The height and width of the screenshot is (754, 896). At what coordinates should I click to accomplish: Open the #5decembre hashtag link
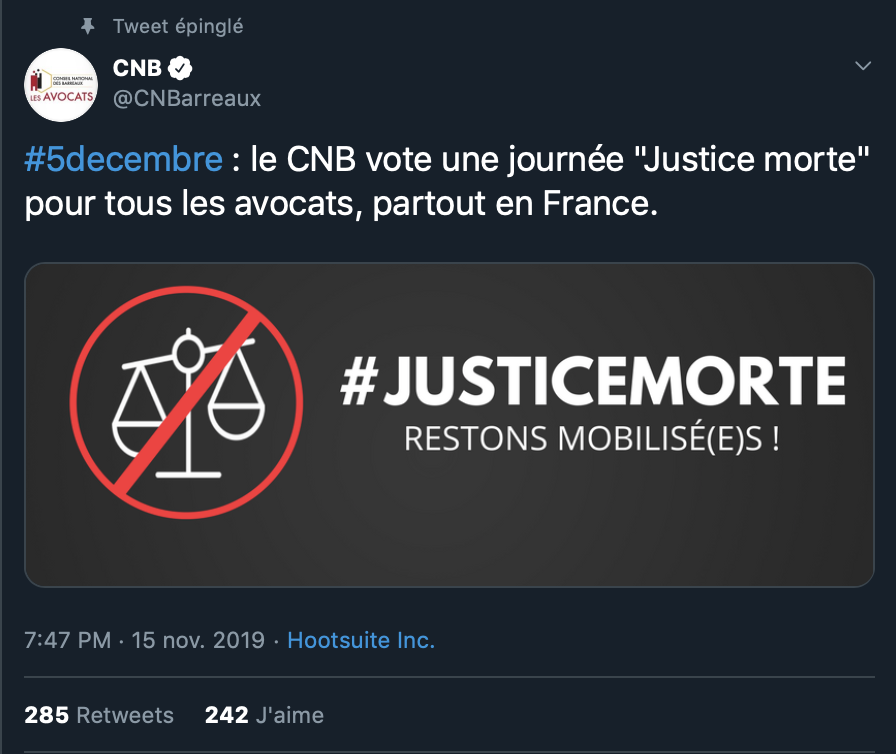pos(123,160)
